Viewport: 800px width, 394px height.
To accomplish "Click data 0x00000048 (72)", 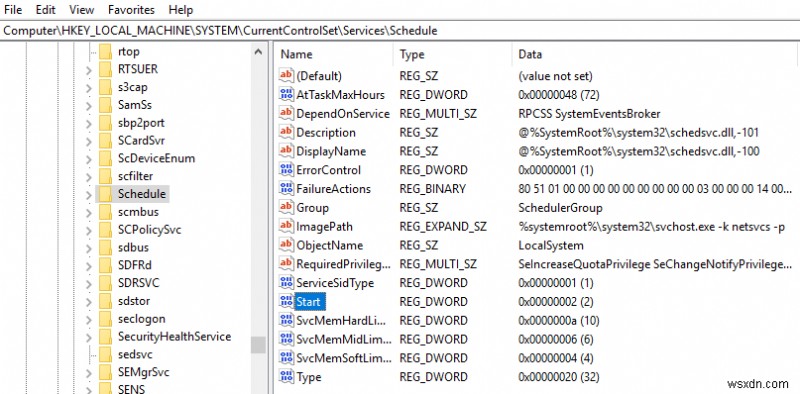I will pyautogui.click(x=559, y=95).
